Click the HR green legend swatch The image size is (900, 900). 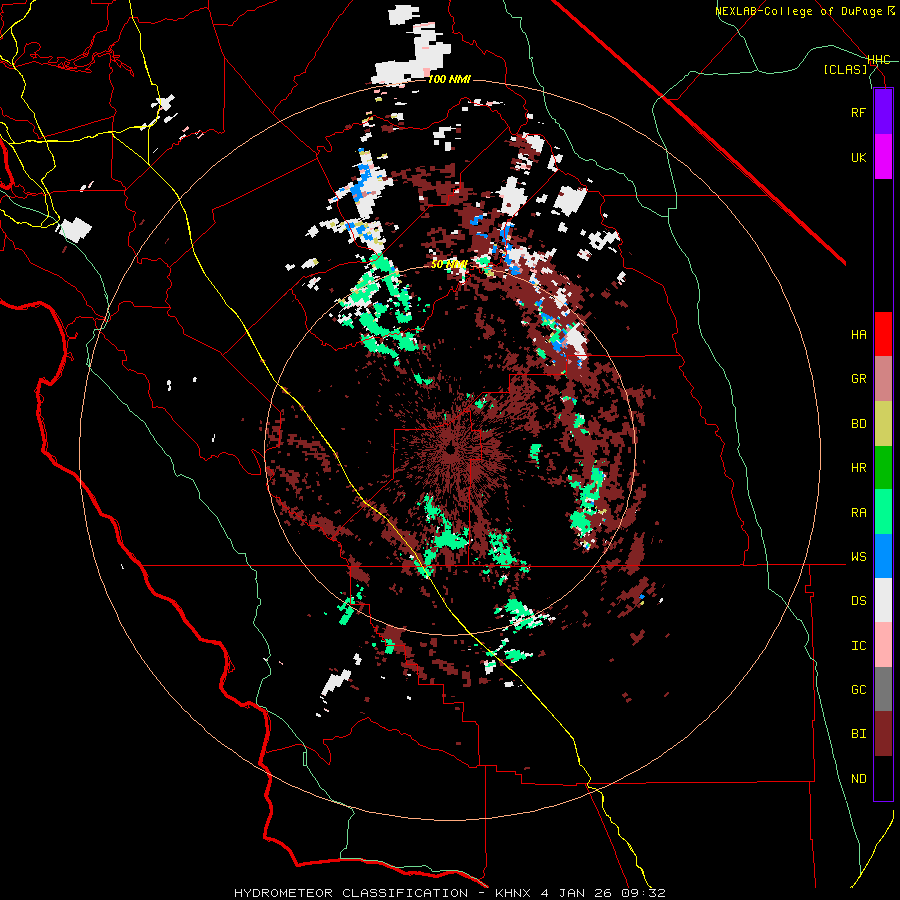point(883,468)
